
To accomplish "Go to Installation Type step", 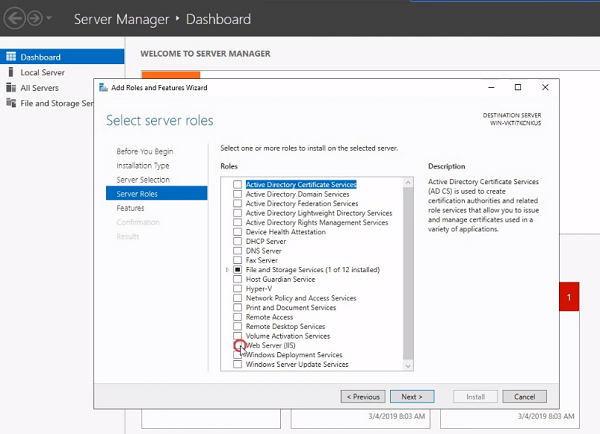I will tap(143, 165).
